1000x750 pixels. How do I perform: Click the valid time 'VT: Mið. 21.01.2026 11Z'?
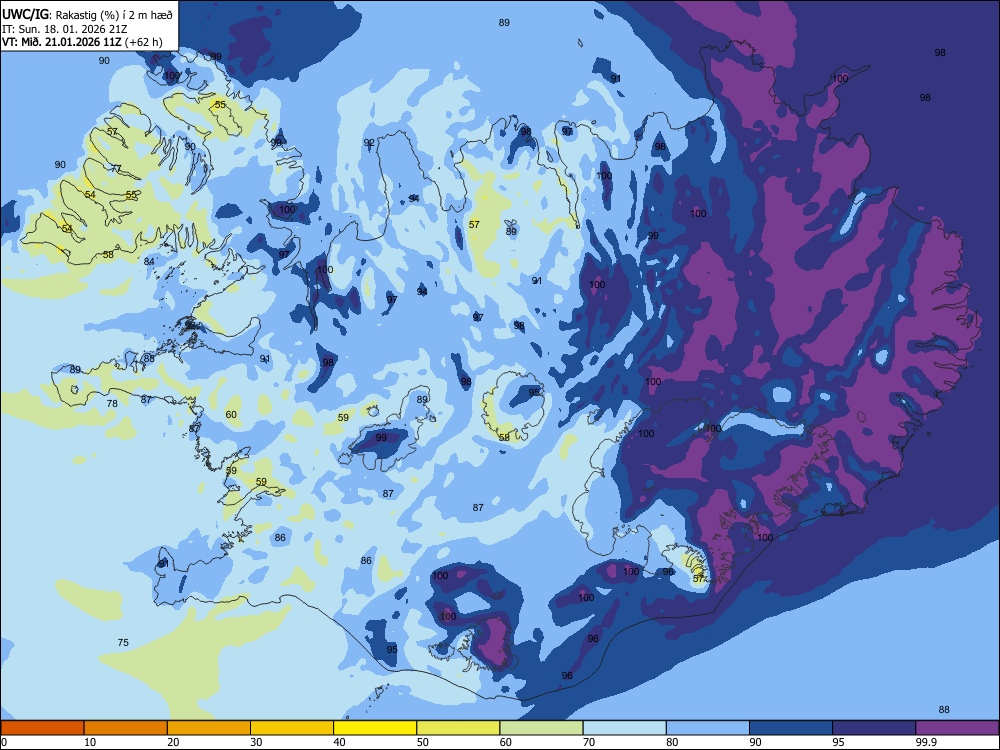pyautogui.click(x=62, y=43)
